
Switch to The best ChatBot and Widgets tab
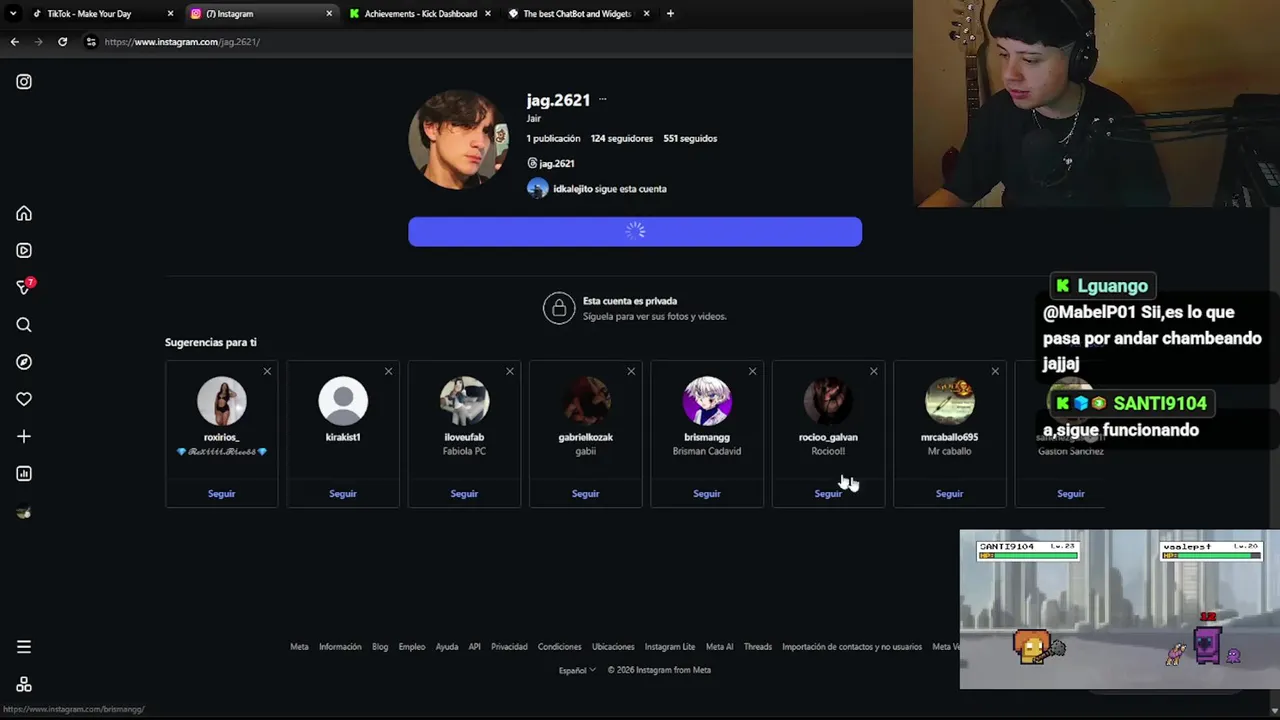click(x=578, y=13)
